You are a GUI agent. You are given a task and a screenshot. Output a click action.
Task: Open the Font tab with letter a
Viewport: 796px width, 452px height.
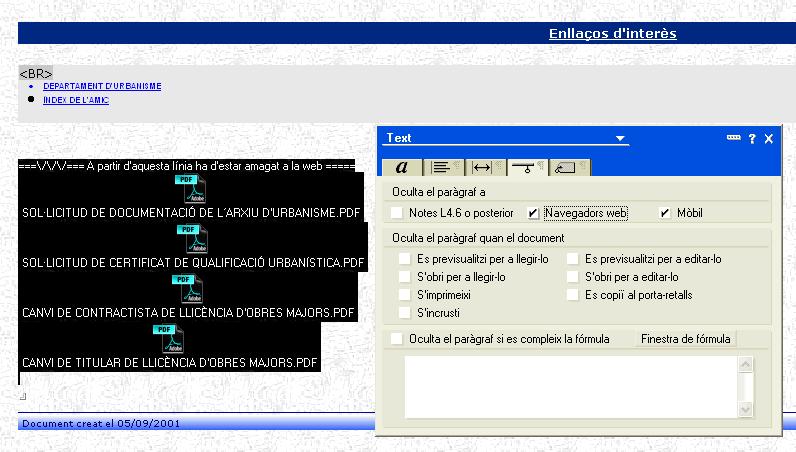coord(402,167)
